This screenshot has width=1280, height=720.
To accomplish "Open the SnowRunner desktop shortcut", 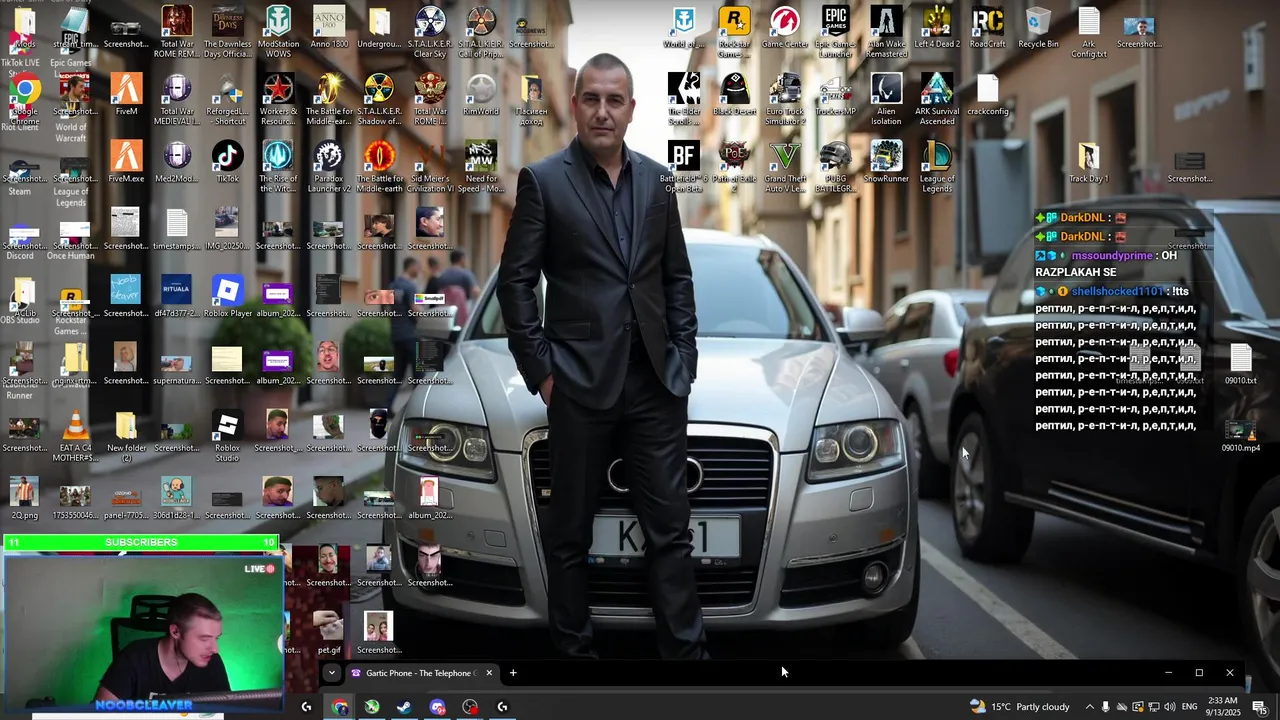I will (x=886, y=162).
